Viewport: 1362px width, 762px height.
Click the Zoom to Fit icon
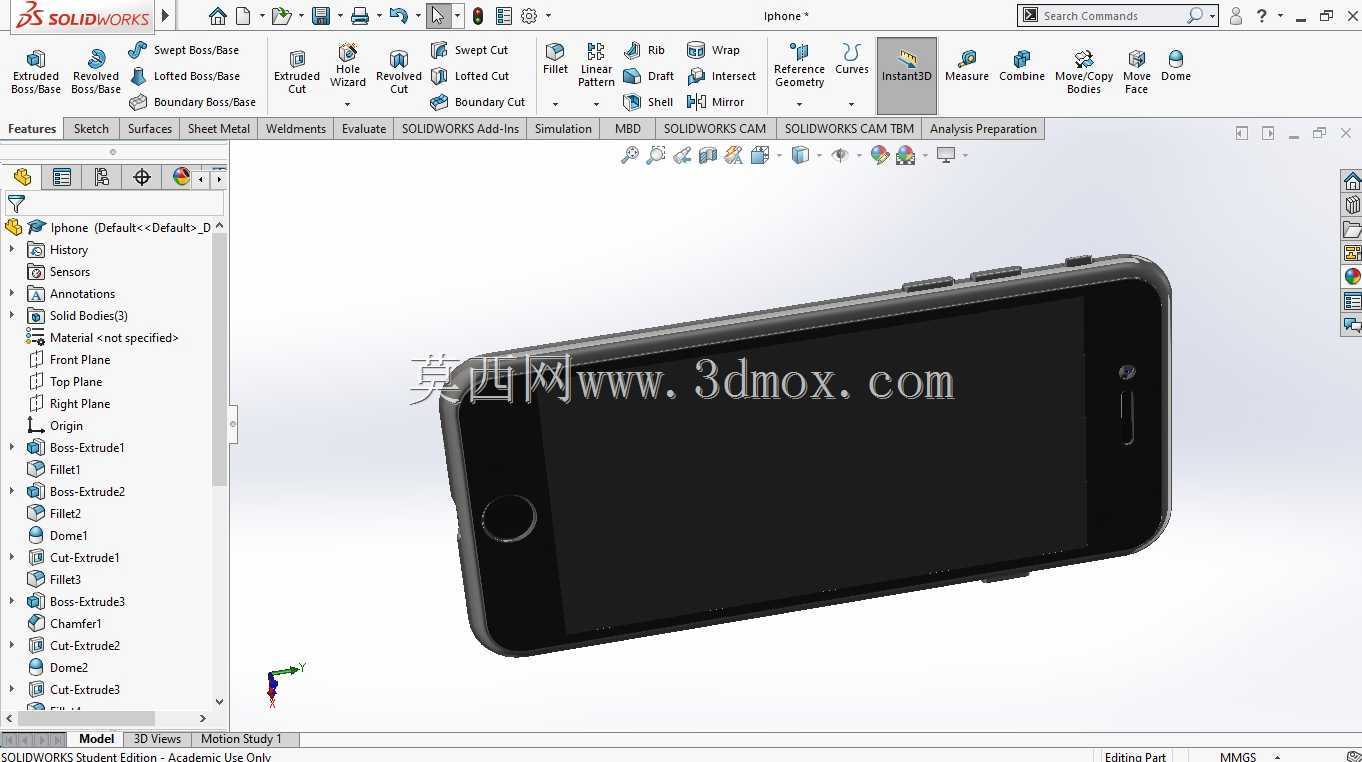[x=630, y=155]
